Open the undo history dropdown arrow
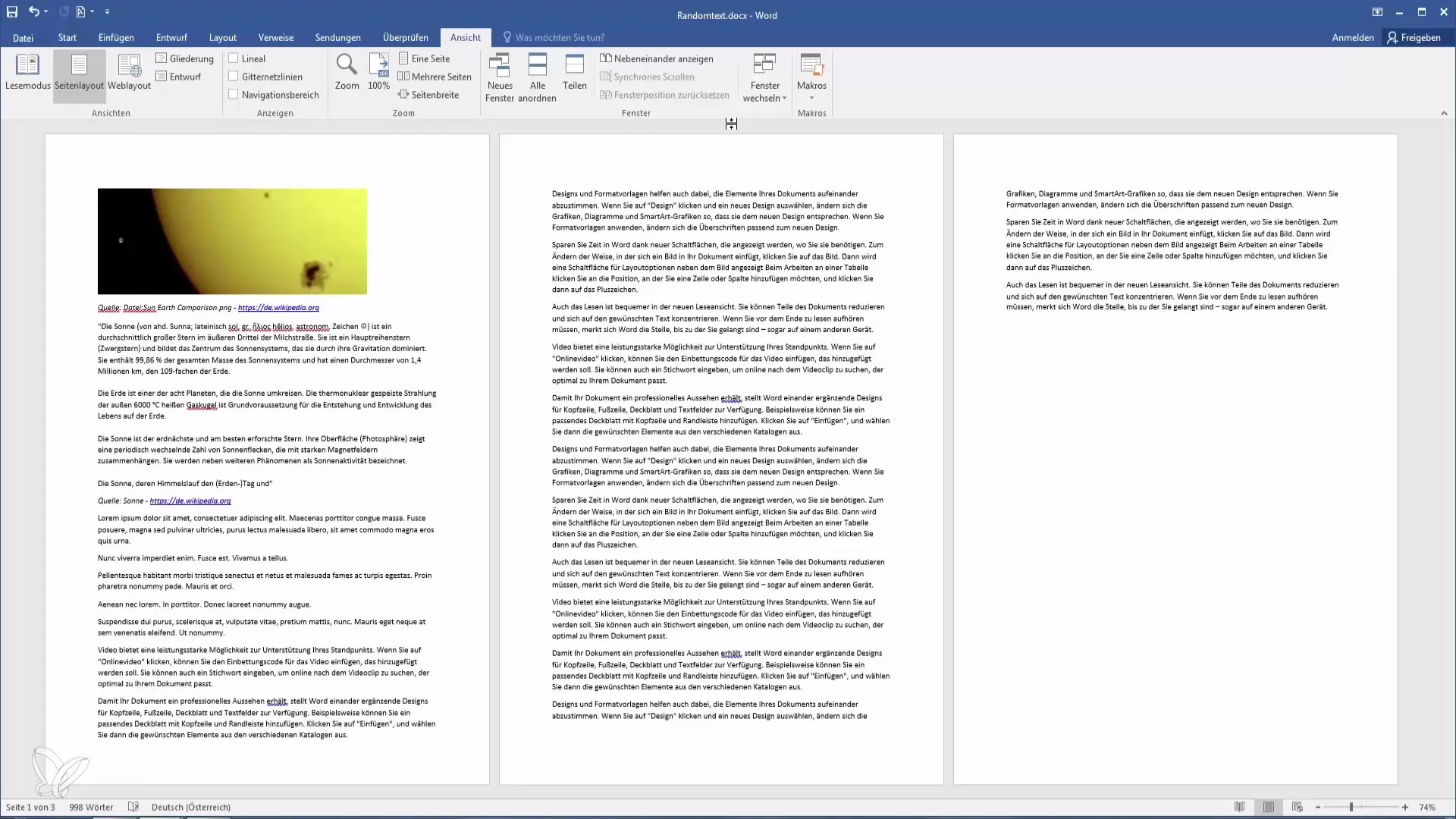Screen dimensions: 1456x819 coord(46,11)
